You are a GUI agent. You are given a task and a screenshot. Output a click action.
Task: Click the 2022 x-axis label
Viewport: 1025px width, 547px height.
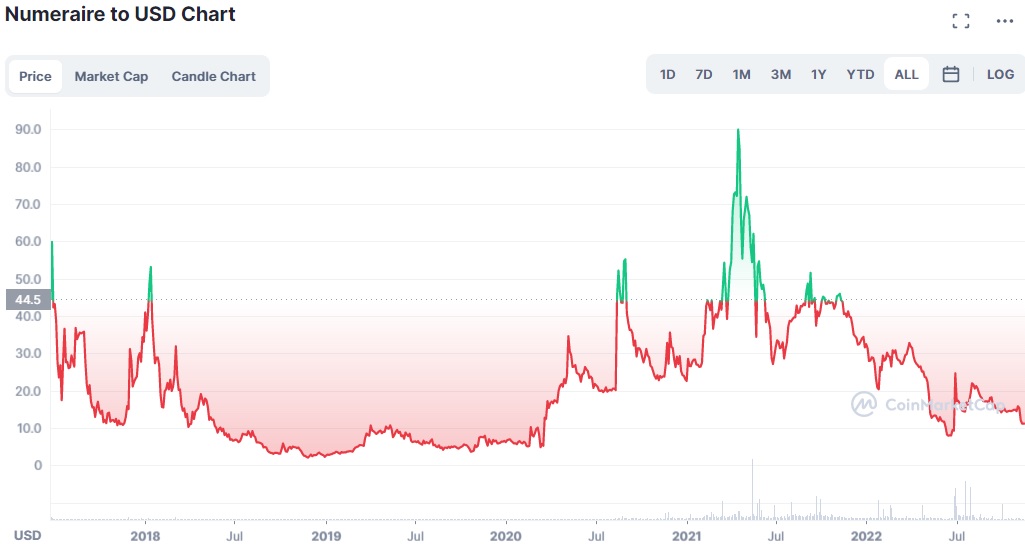pos(866,536)
